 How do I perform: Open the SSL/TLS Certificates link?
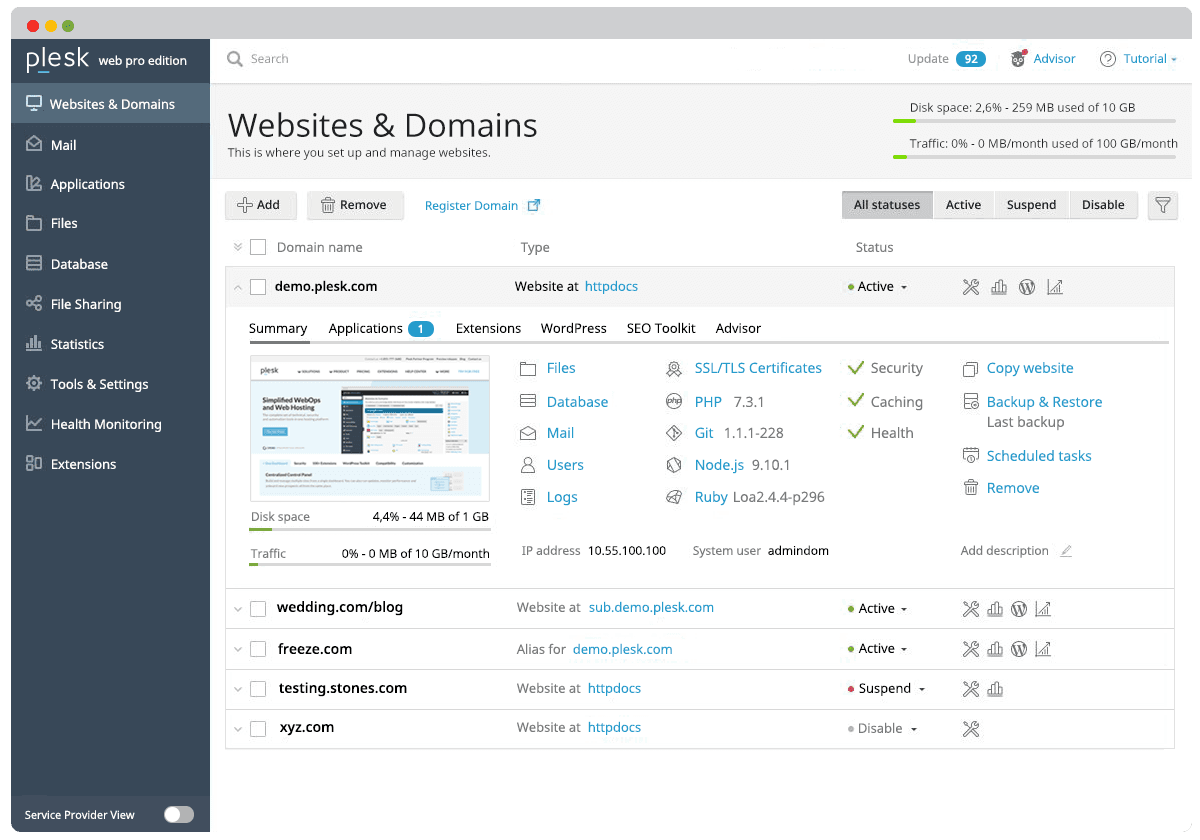(x=758, y=369)
